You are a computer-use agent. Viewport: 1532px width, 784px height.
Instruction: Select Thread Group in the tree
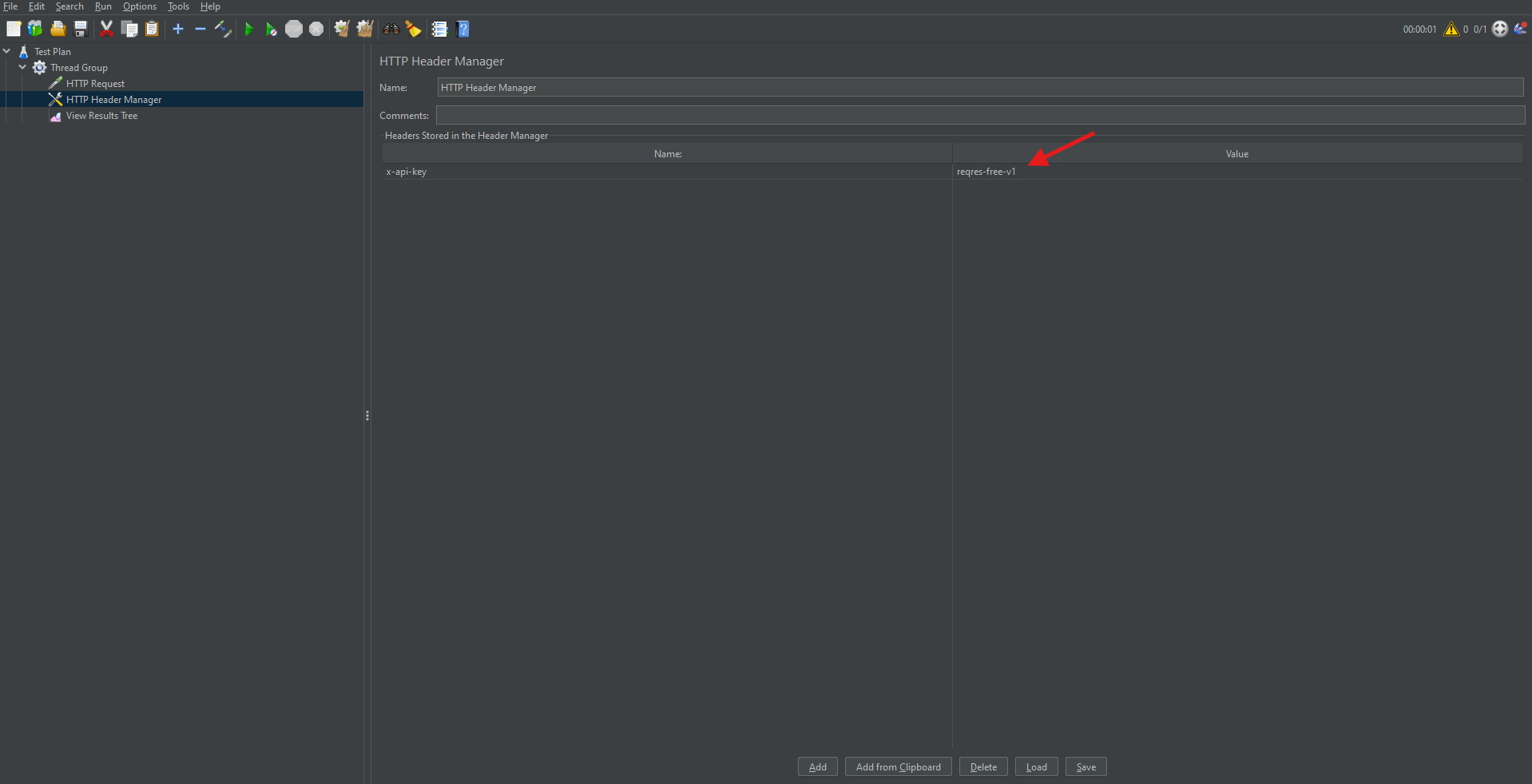pos(78,67)
